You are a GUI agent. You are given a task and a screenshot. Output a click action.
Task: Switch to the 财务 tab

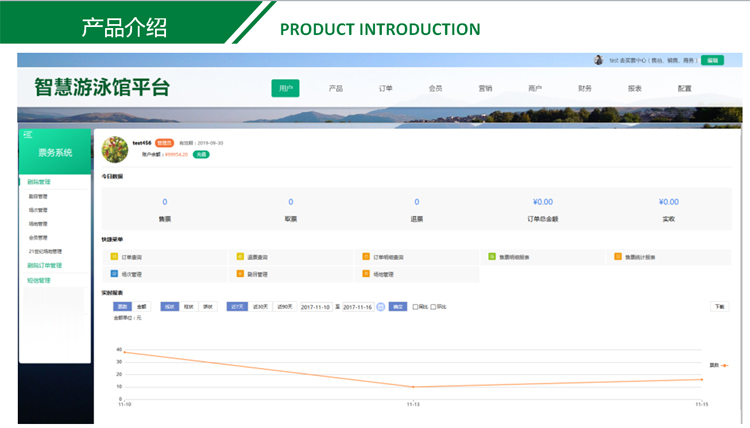585,88
